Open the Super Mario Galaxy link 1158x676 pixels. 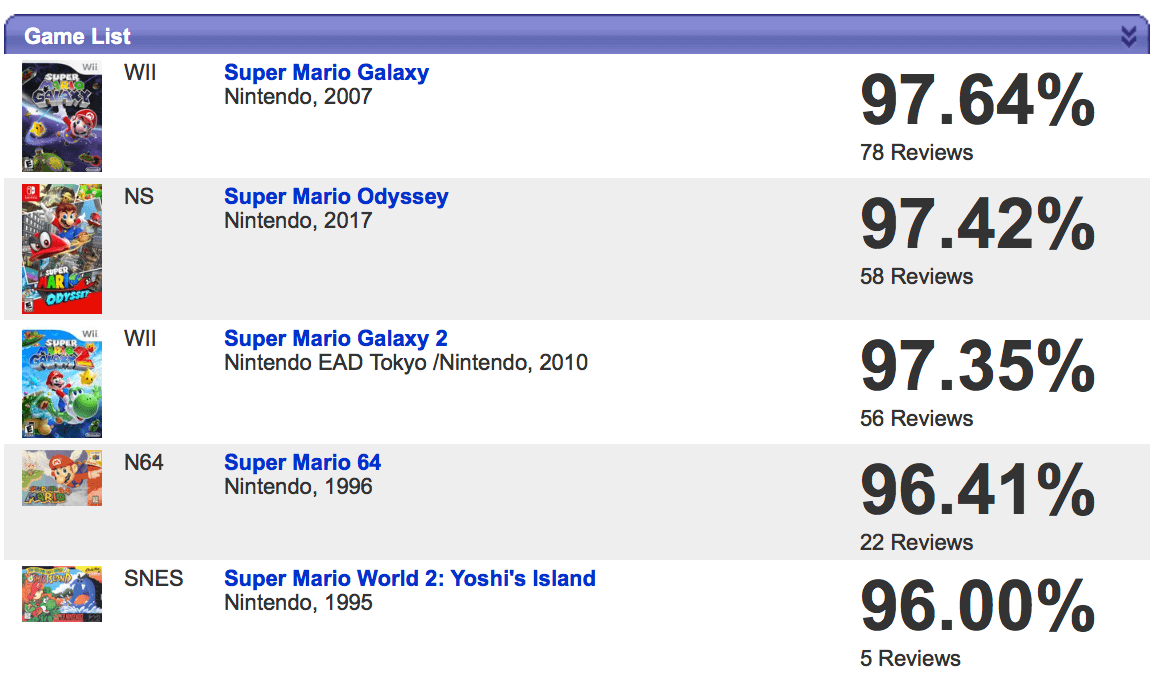(326, 72)
